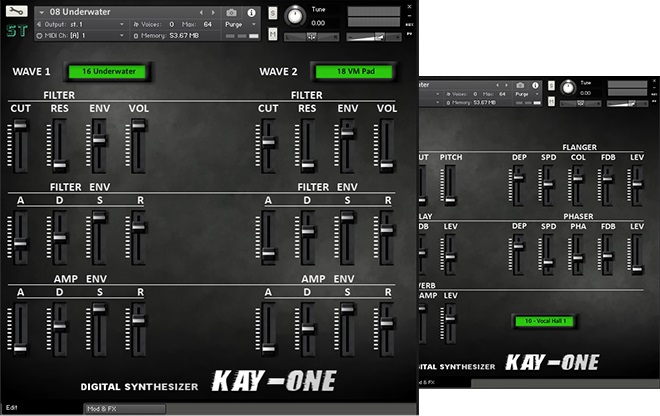Open the 10 - Vocal Hall 1 reverb selector
Viewport: 660px width, 416px height.
click(x=545, y=321)
